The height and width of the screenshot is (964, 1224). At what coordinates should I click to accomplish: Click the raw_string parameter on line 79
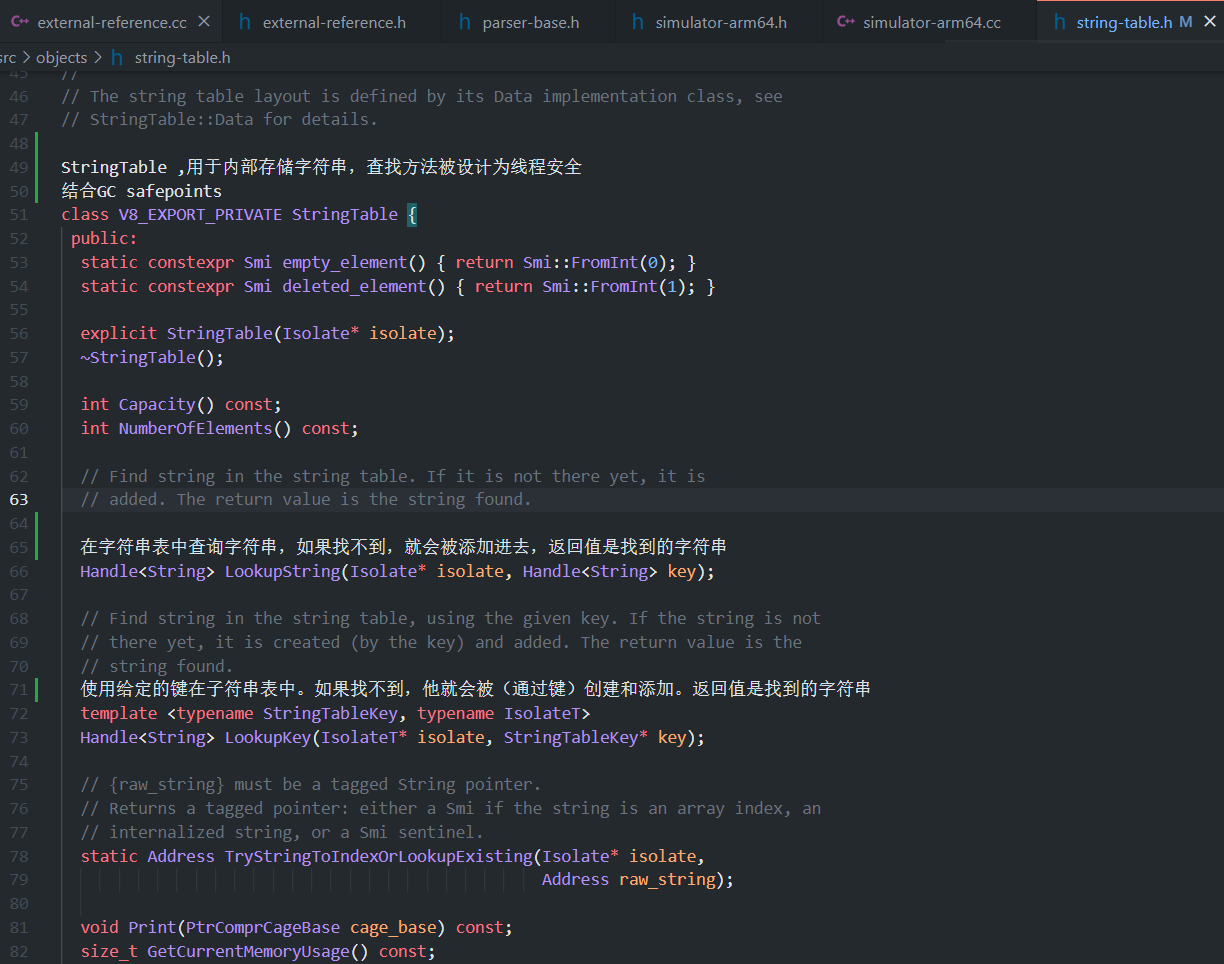coord(667,879)
